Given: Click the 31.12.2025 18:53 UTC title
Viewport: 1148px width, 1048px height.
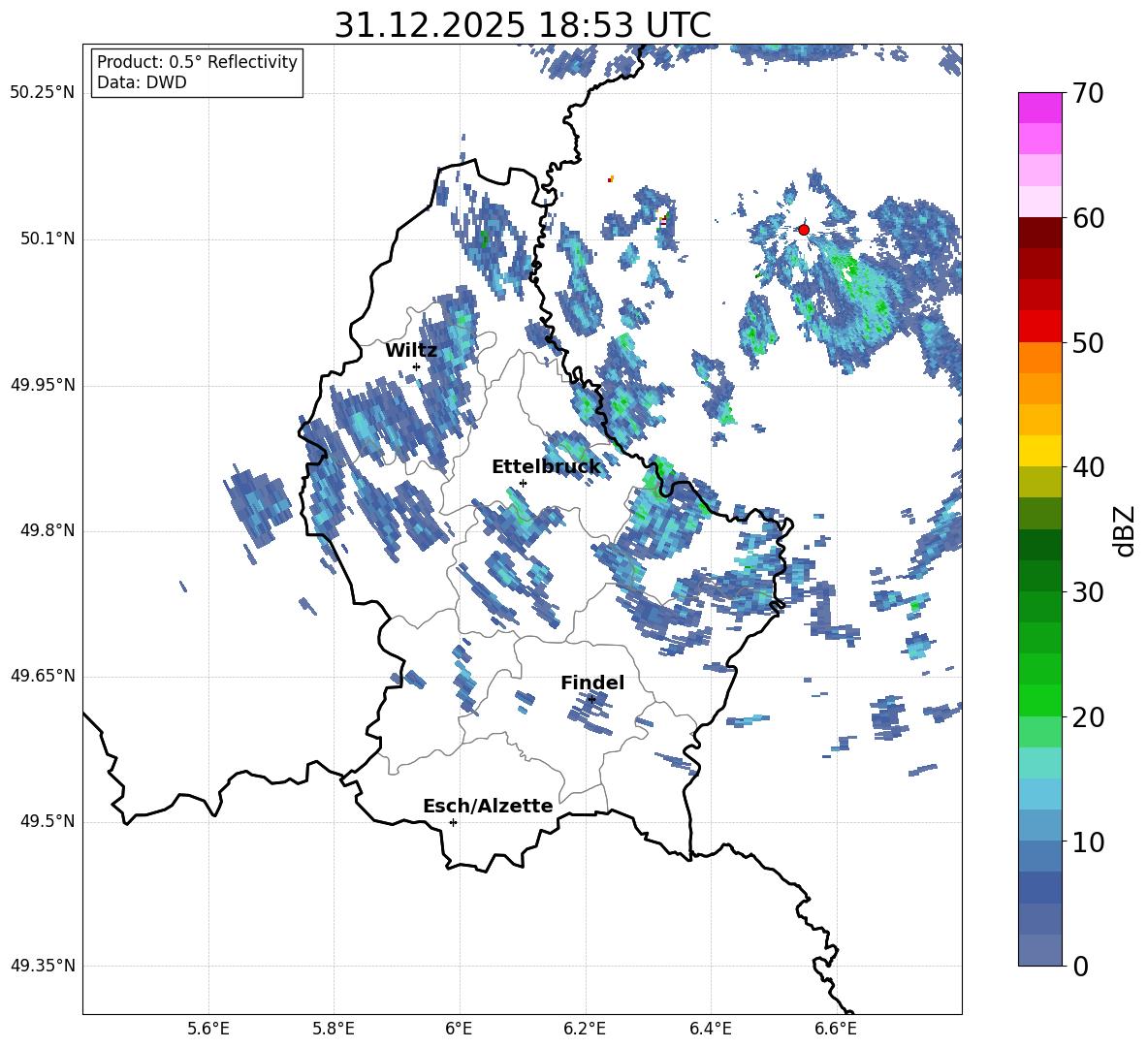Looking at the screenshot, I should pyautogui.click(x=522, y=24).
